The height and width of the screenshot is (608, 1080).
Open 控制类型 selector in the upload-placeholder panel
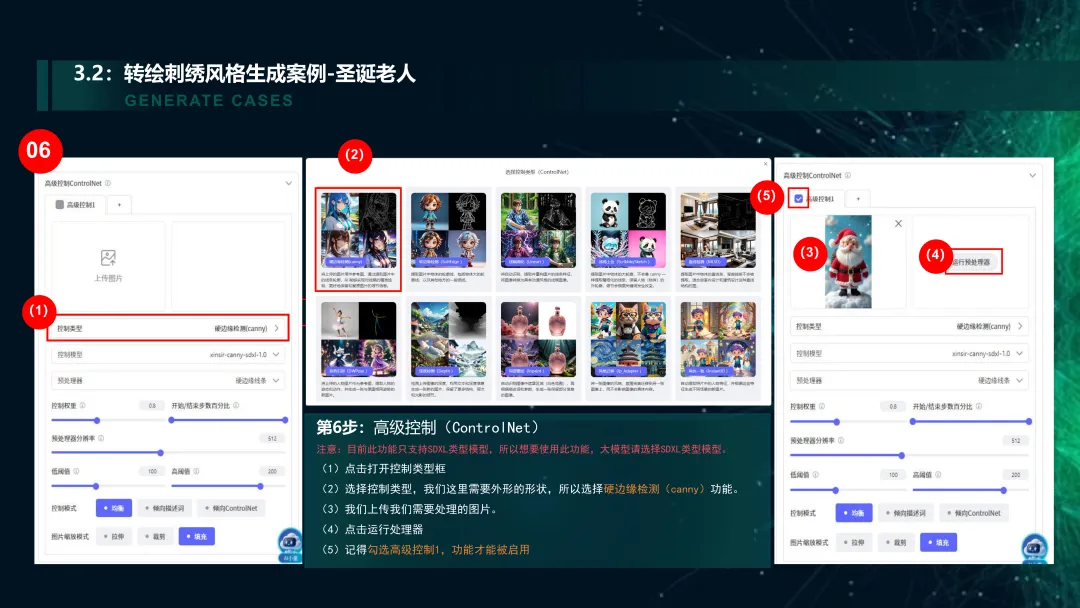(x=168, y=328)
